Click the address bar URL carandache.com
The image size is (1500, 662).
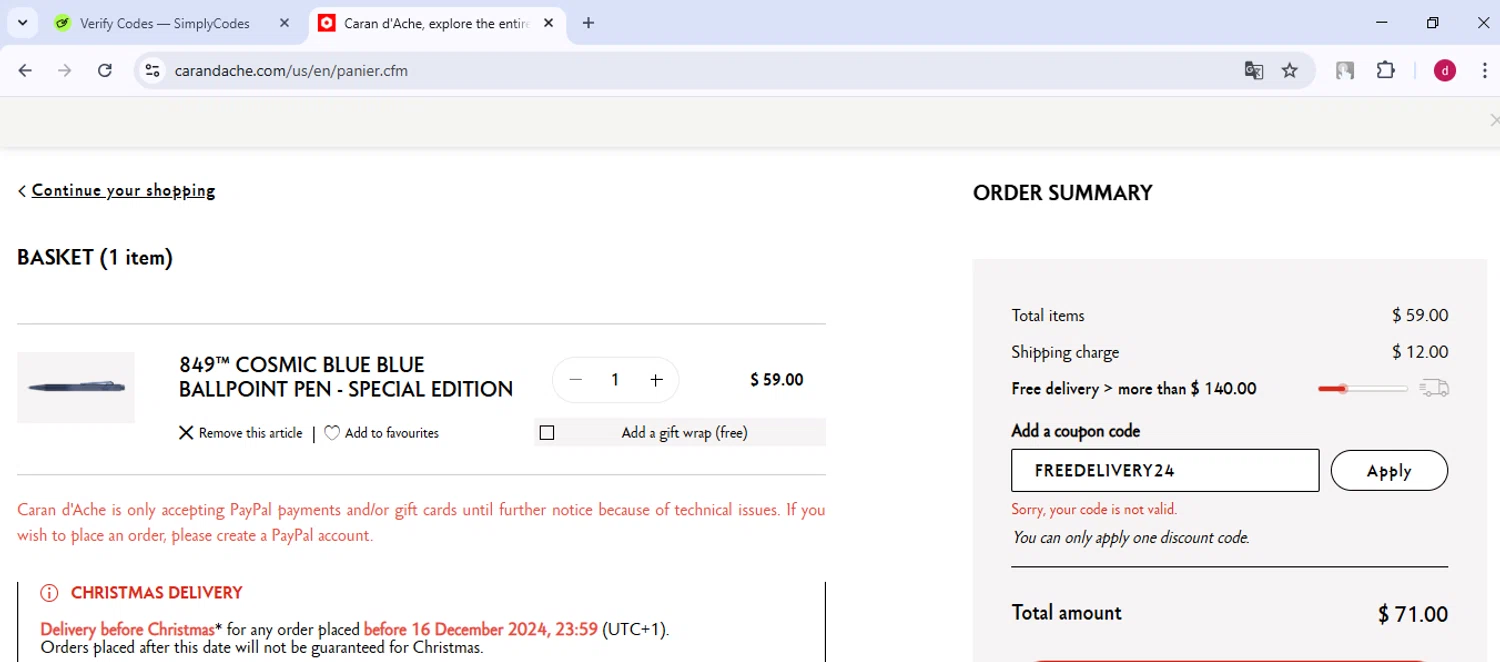coord(291,71)
